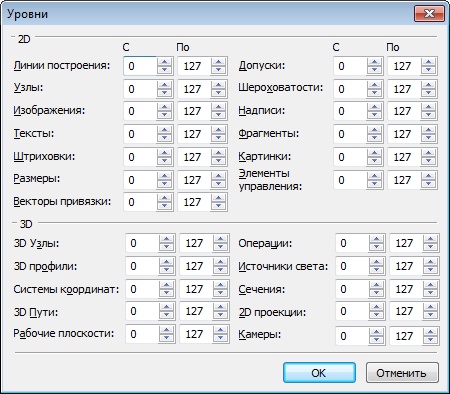Focus the 3D профили С input field

[x=142, y=266]
